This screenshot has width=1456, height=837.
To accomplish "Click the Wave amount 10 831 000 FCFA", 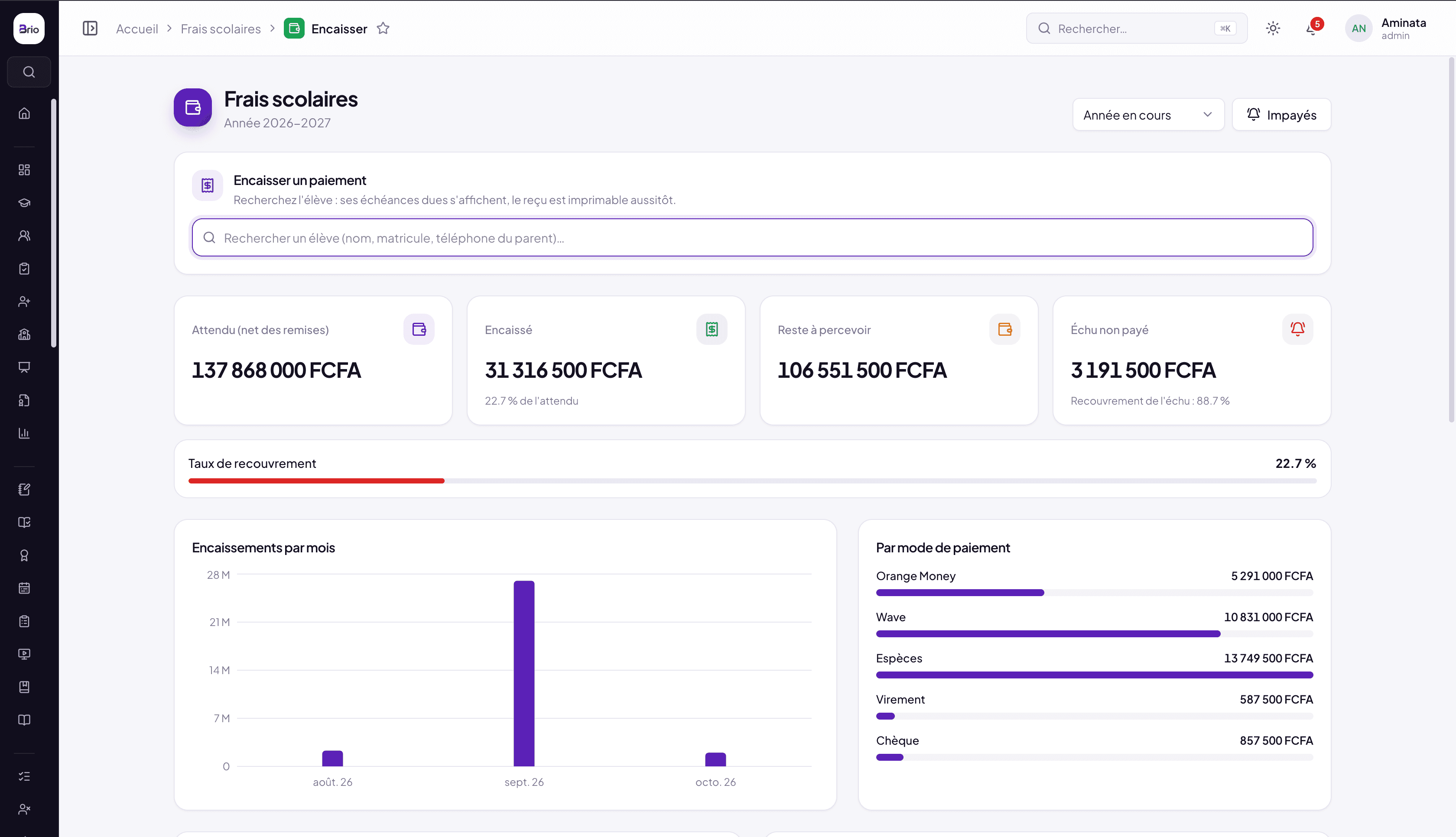I will pyautogui.click(x=1268, y=617).
